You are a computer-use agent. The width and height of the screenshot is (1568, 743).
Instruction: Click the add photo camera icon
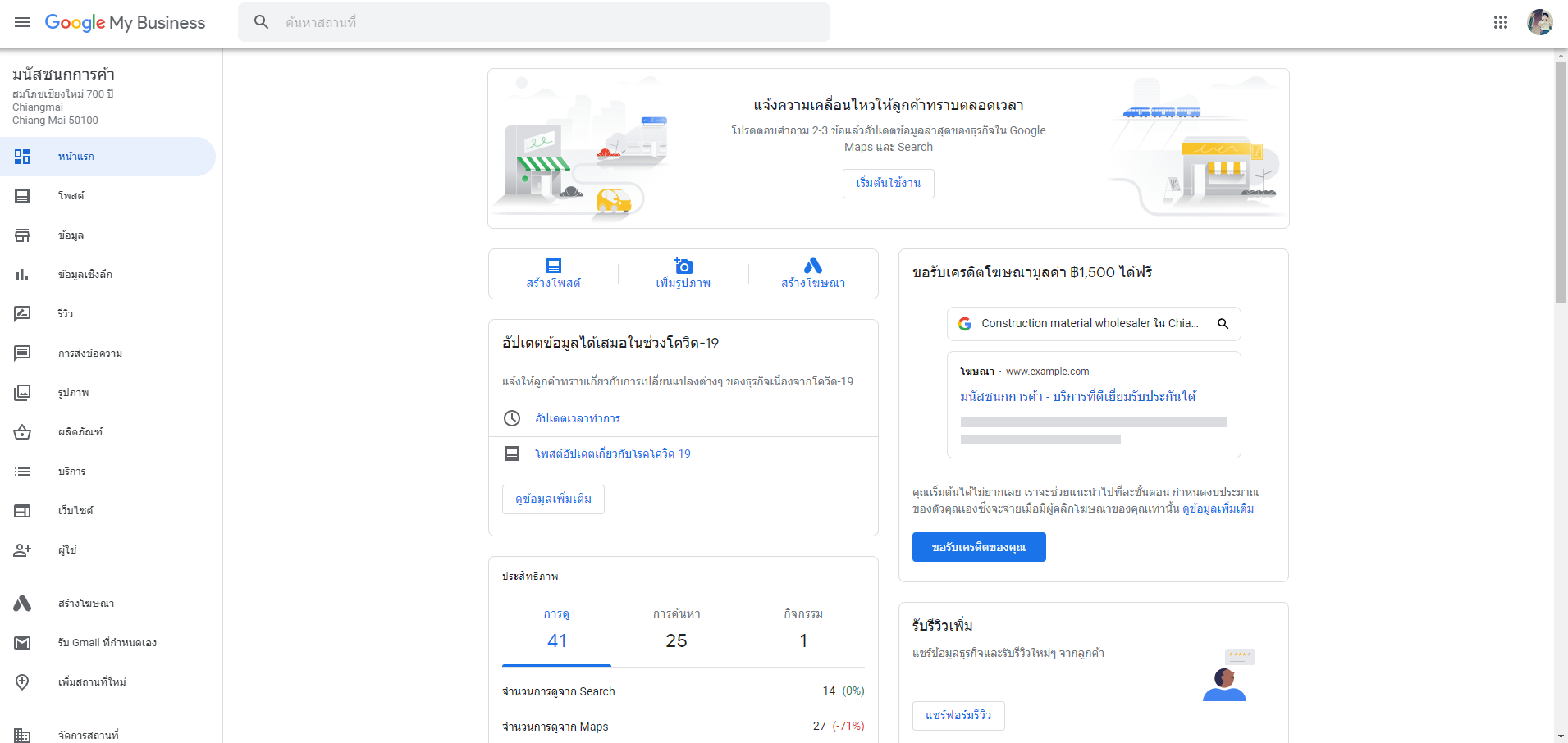[x=683, y=266]
